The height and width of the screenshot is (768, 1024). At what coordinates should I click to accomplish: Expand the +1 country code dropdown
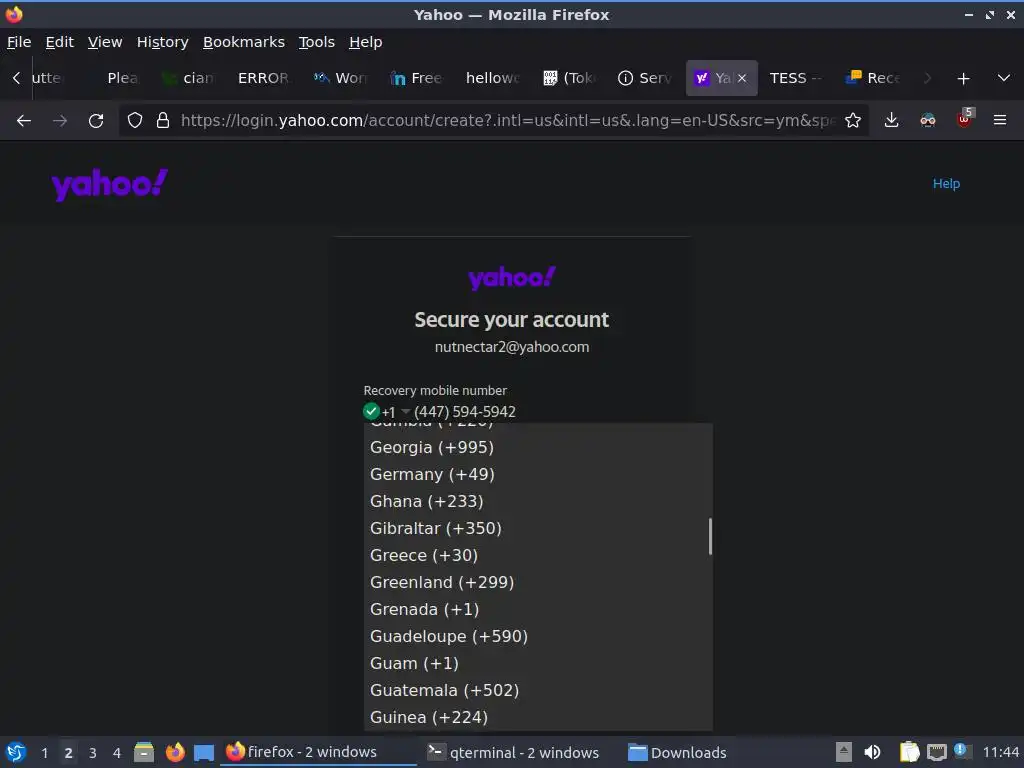point(396,412)
